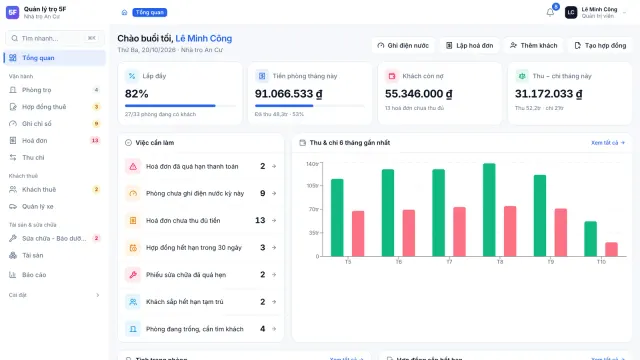Click Lập hoá đơn button
Viewport: 640px width, 360px height.
tap(469, 45)
